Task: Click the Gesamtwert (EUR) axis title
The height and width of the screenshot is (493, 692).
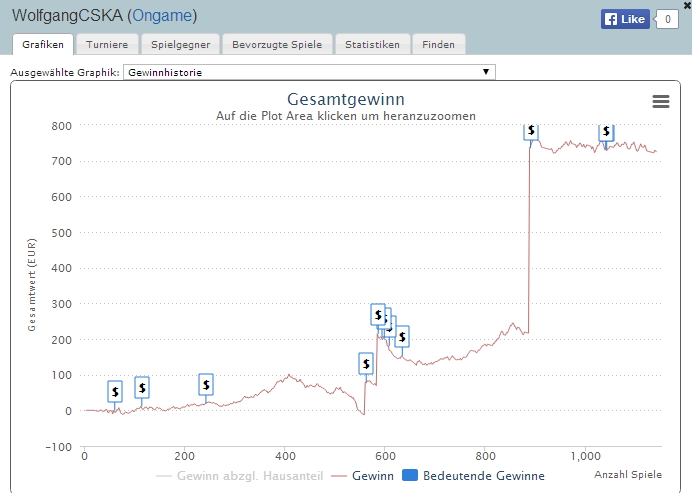Action: click(x=32, y=285)
